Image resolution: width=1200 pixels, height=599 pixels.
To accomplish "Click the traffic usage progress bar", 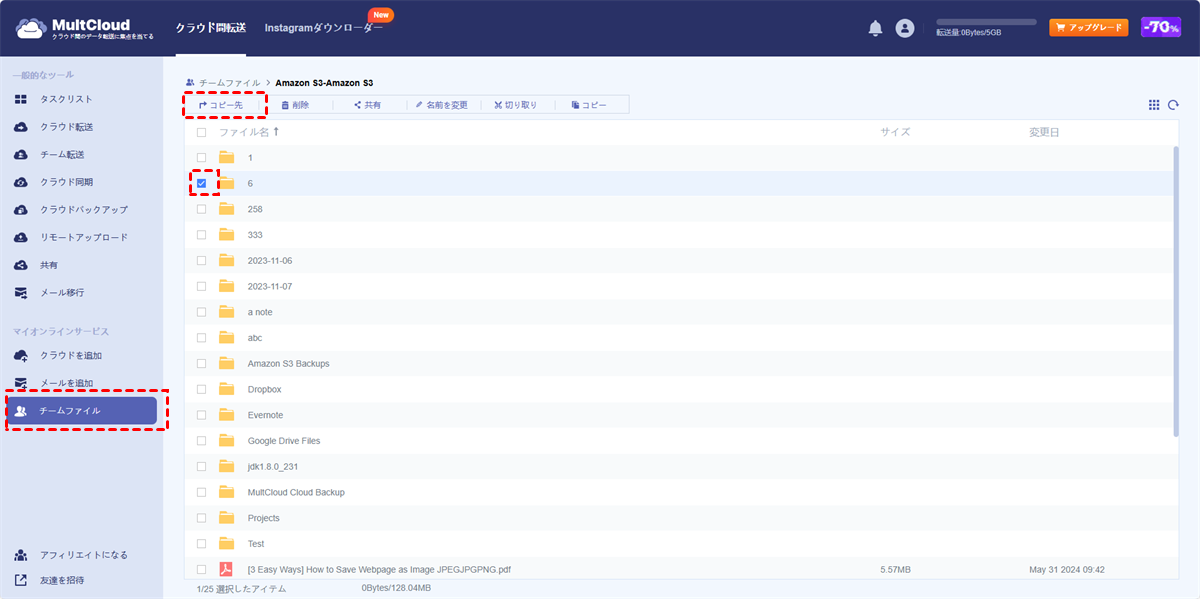I will tap(986, 21).
